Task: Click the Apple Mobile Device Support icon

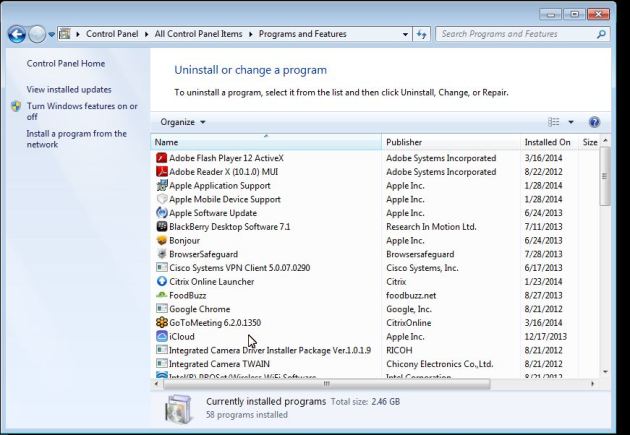Action: coord(162,199)
